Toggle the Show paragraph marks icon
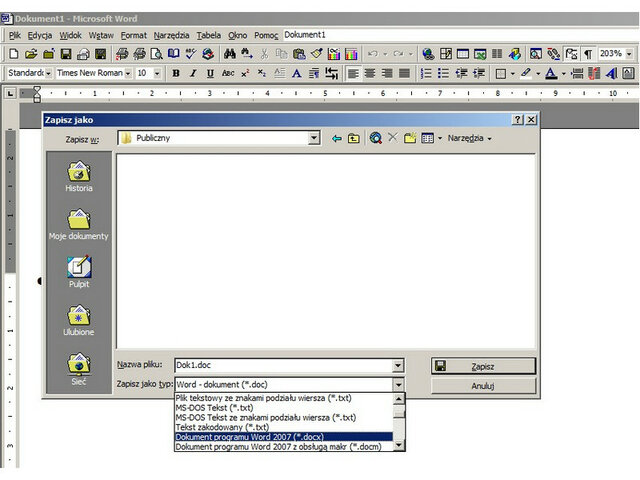This screenshot has height=480, width=640. pyautogui.click(x=588, y=53)
